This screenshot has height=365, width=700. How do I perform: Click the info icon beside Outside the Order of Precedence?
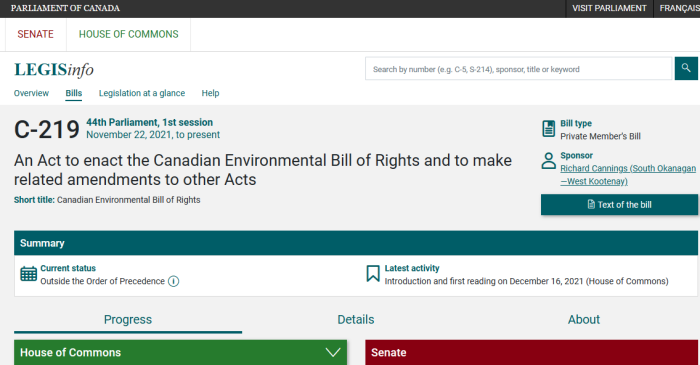174,281
